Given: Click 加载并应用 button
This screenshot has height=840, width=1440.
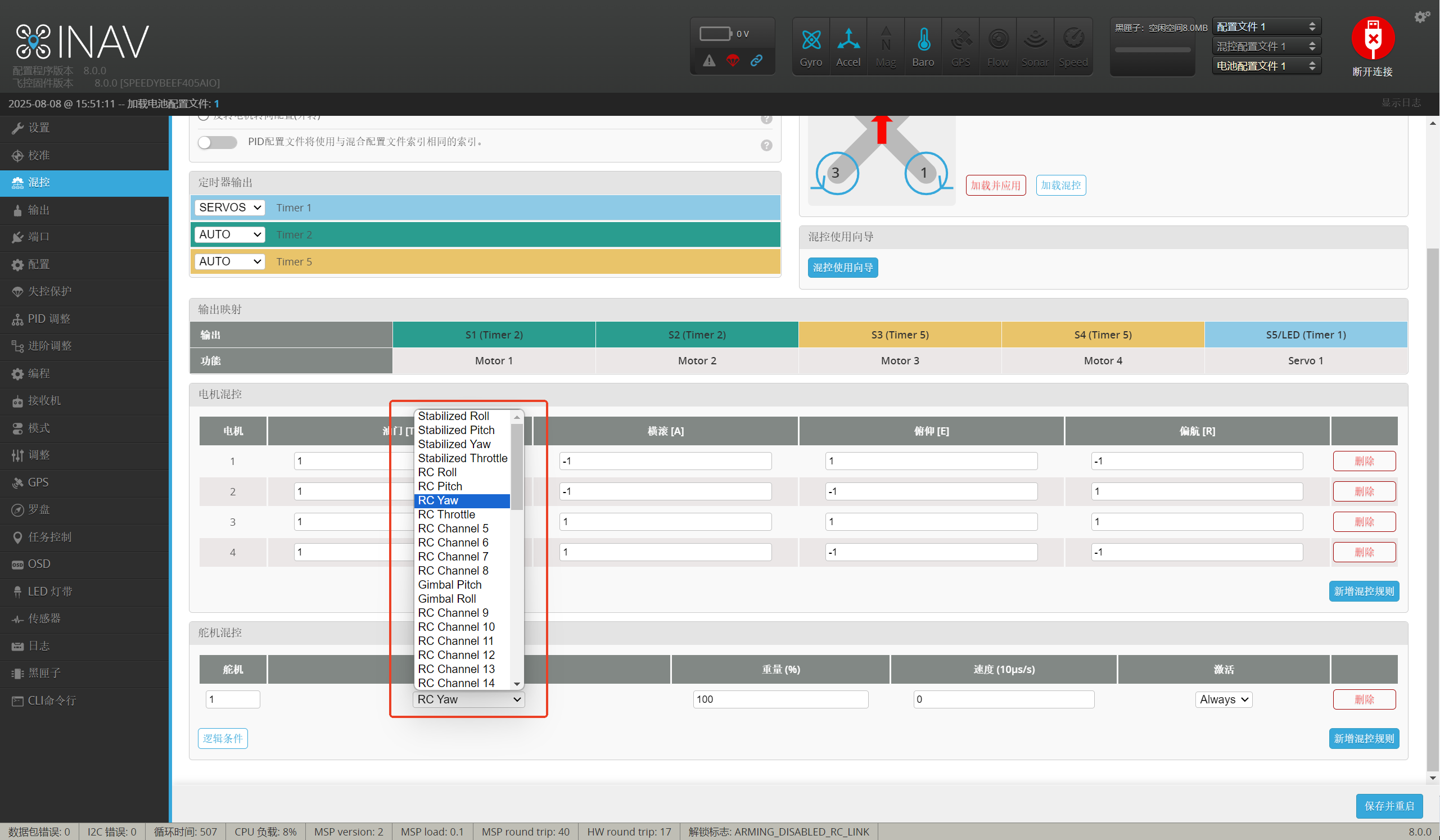Looking at the screenshot, I should point(995,185).
